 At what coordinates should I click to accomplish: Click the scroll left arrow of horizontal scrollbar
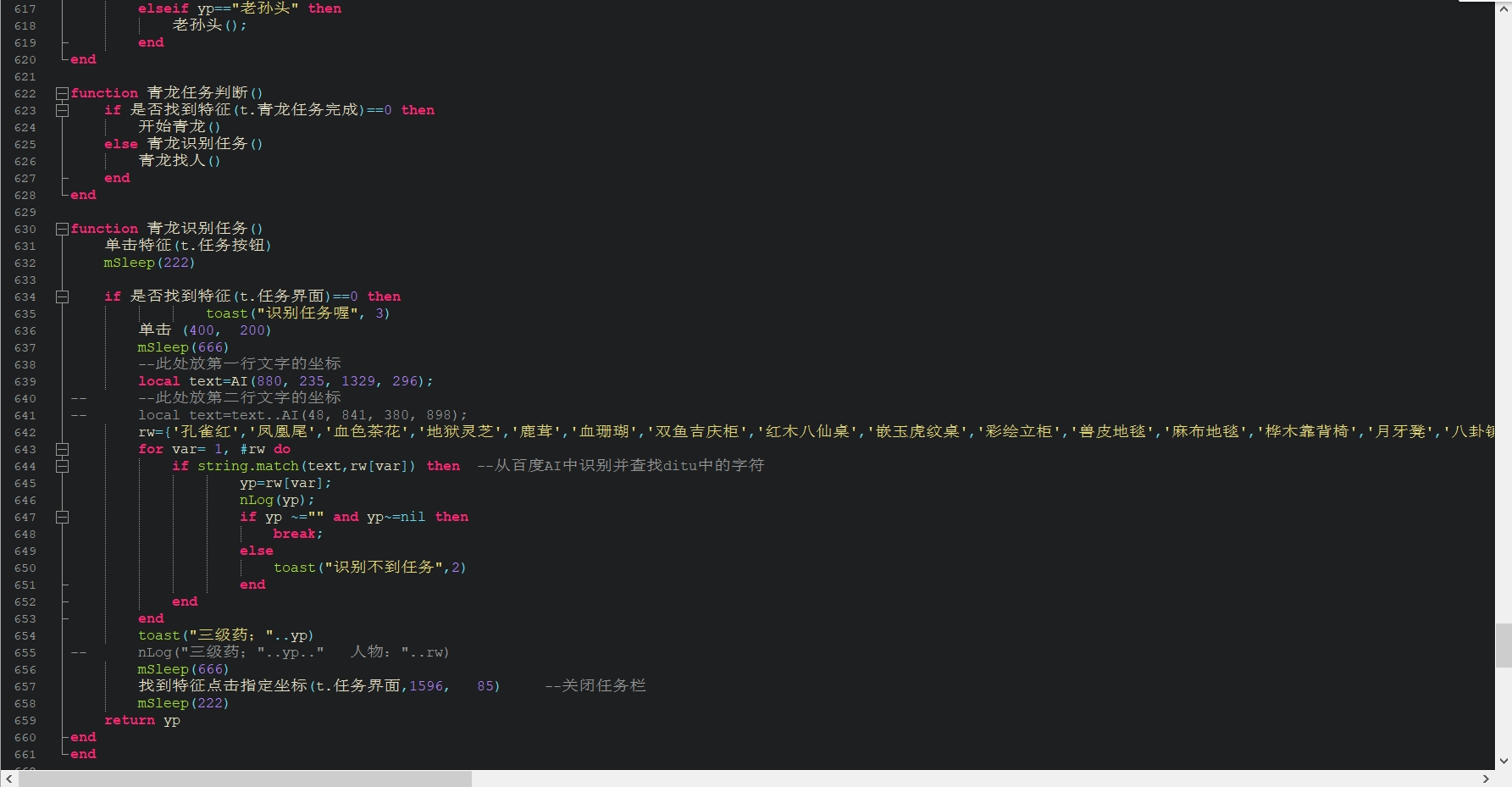pyautogui.click(x=8, y=779)
